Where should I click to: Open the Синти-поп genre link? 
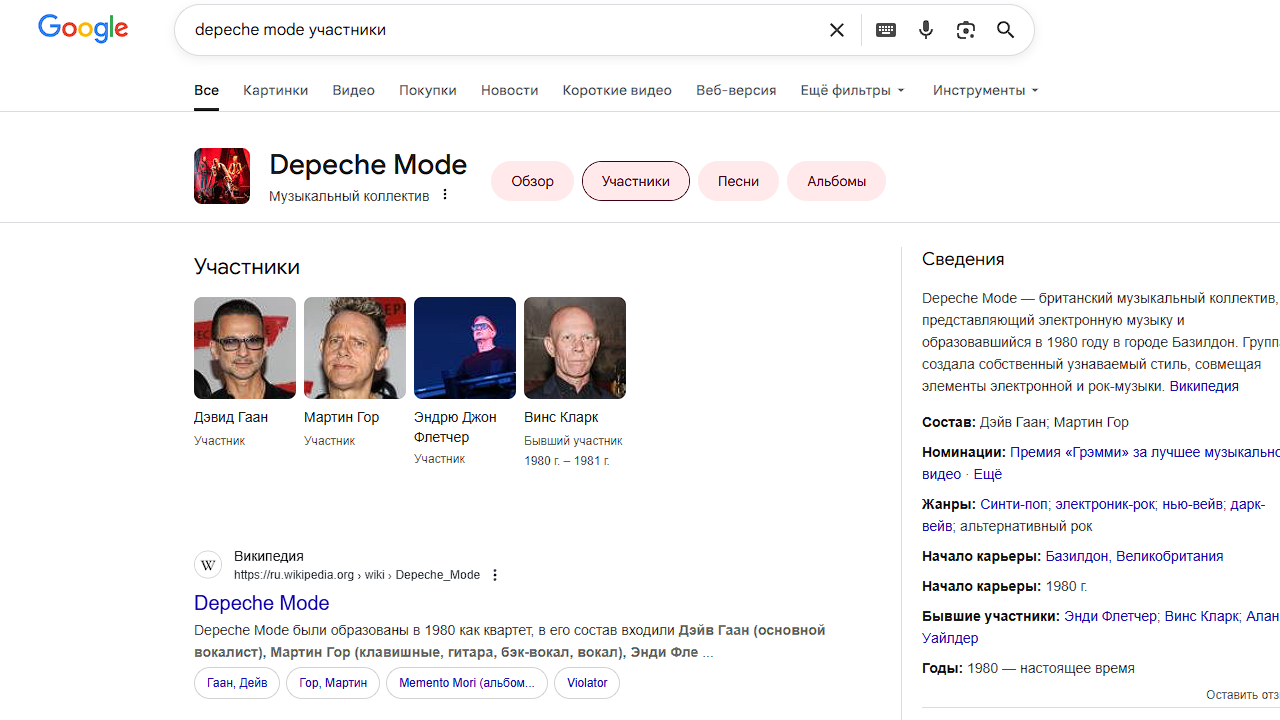click(x=1014, y=504)
